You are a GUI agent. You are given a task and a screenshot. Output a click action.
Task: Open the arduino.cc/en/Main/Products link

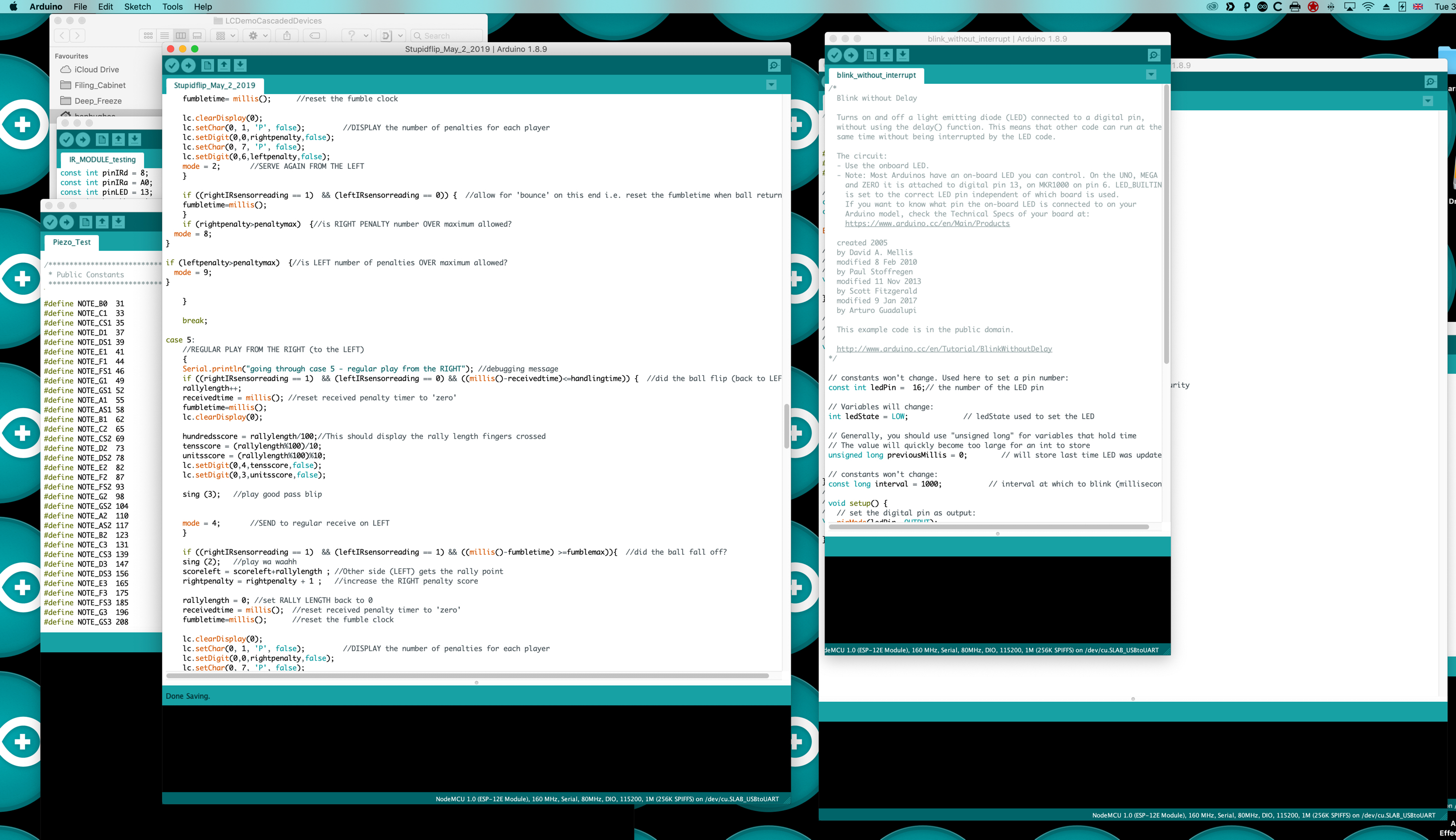(927, 223)
